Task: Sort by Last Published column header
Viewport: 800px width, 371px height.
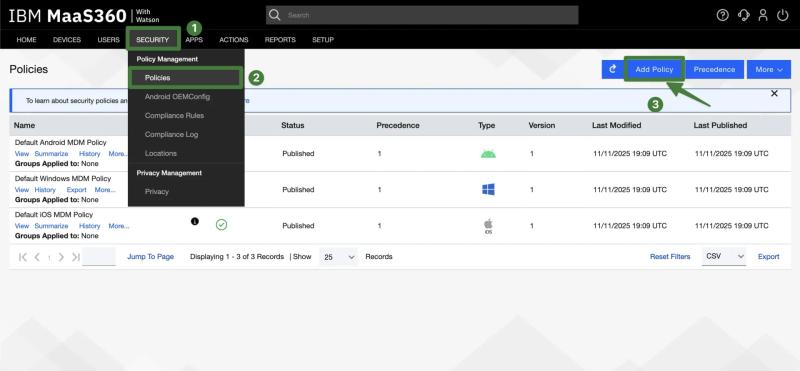Action: tap(720, 125)
